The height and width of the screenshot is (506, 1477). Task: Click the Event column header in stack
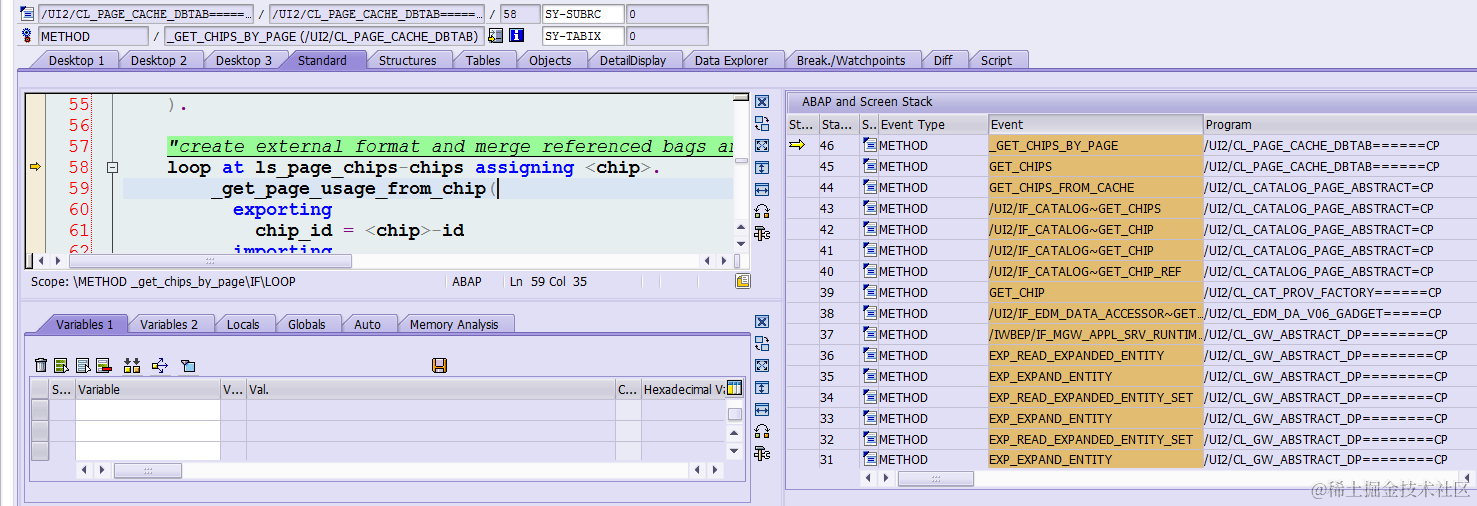pyautogui.click(x=1095, y=125)
